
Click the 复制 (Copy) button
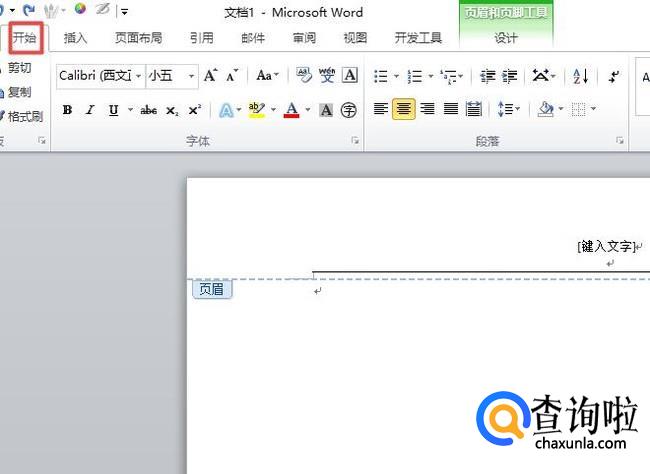click(x=17, y=92)
